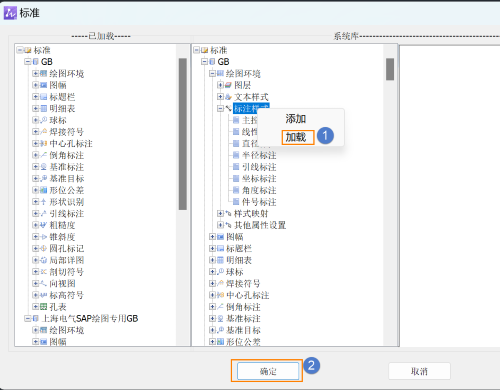
Task: Select 球标 in system library tree
Action: pyautogui.click(x=235, y=272)
